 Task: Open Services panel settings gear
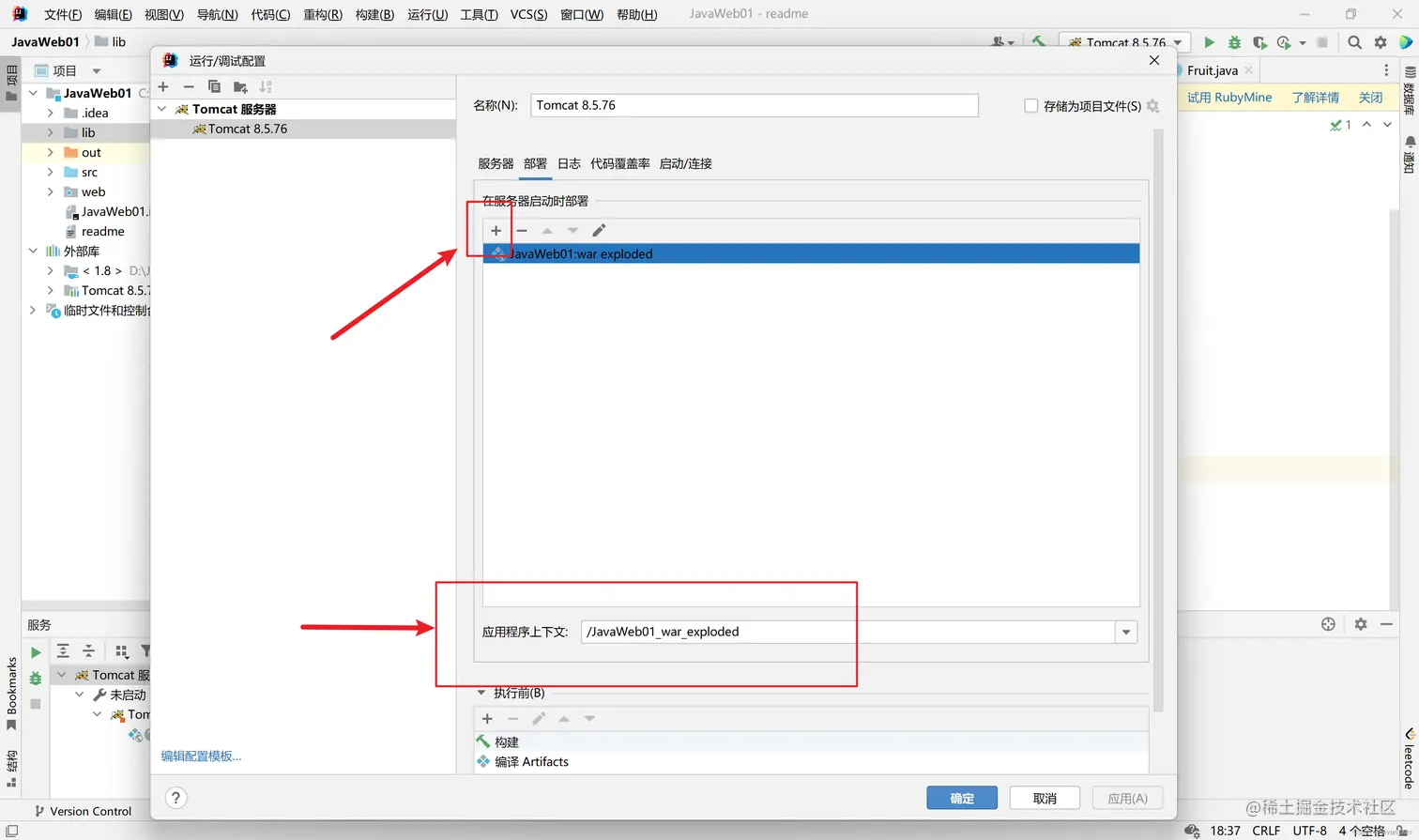[1361, 624]
